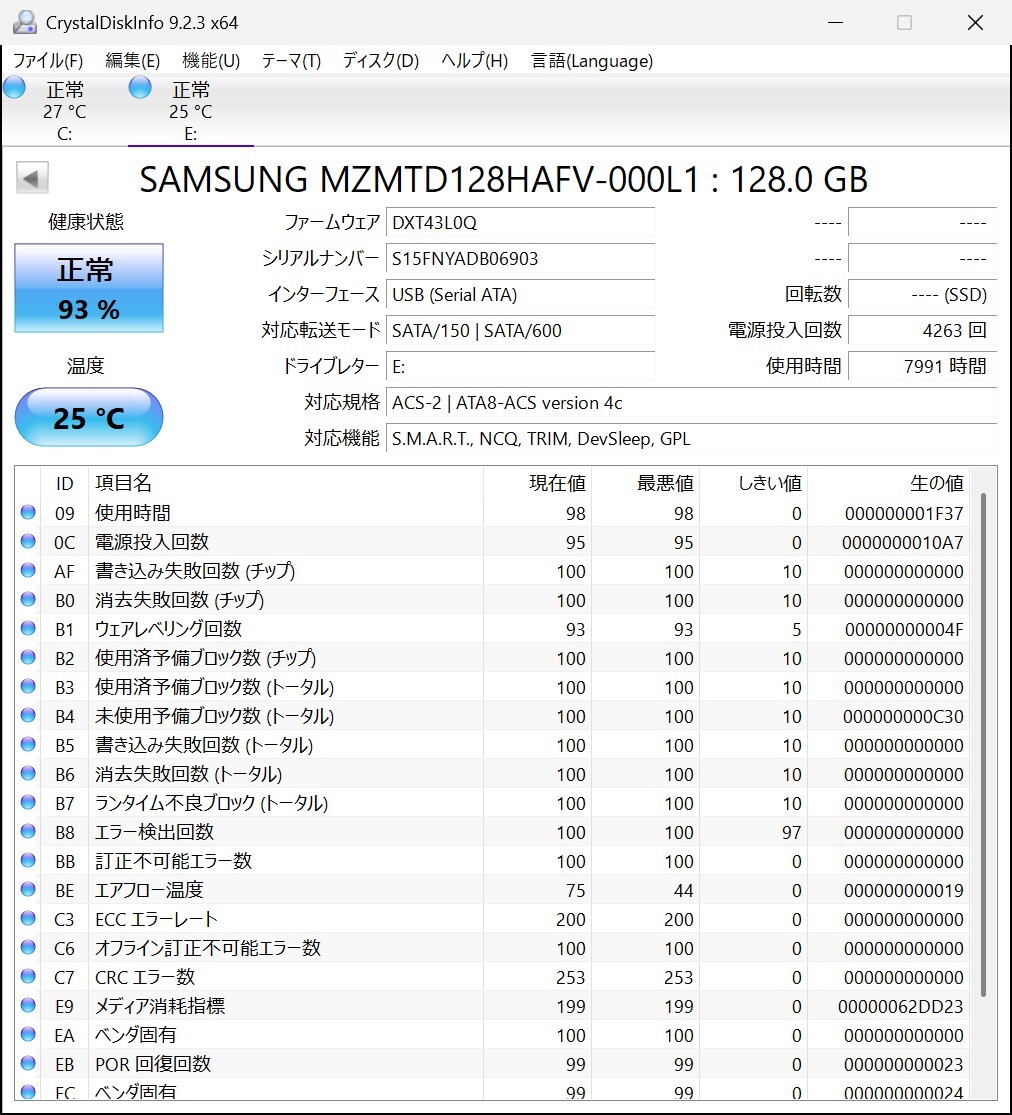
Task: Click the blue status orb for drive C:
Action: 14,87
